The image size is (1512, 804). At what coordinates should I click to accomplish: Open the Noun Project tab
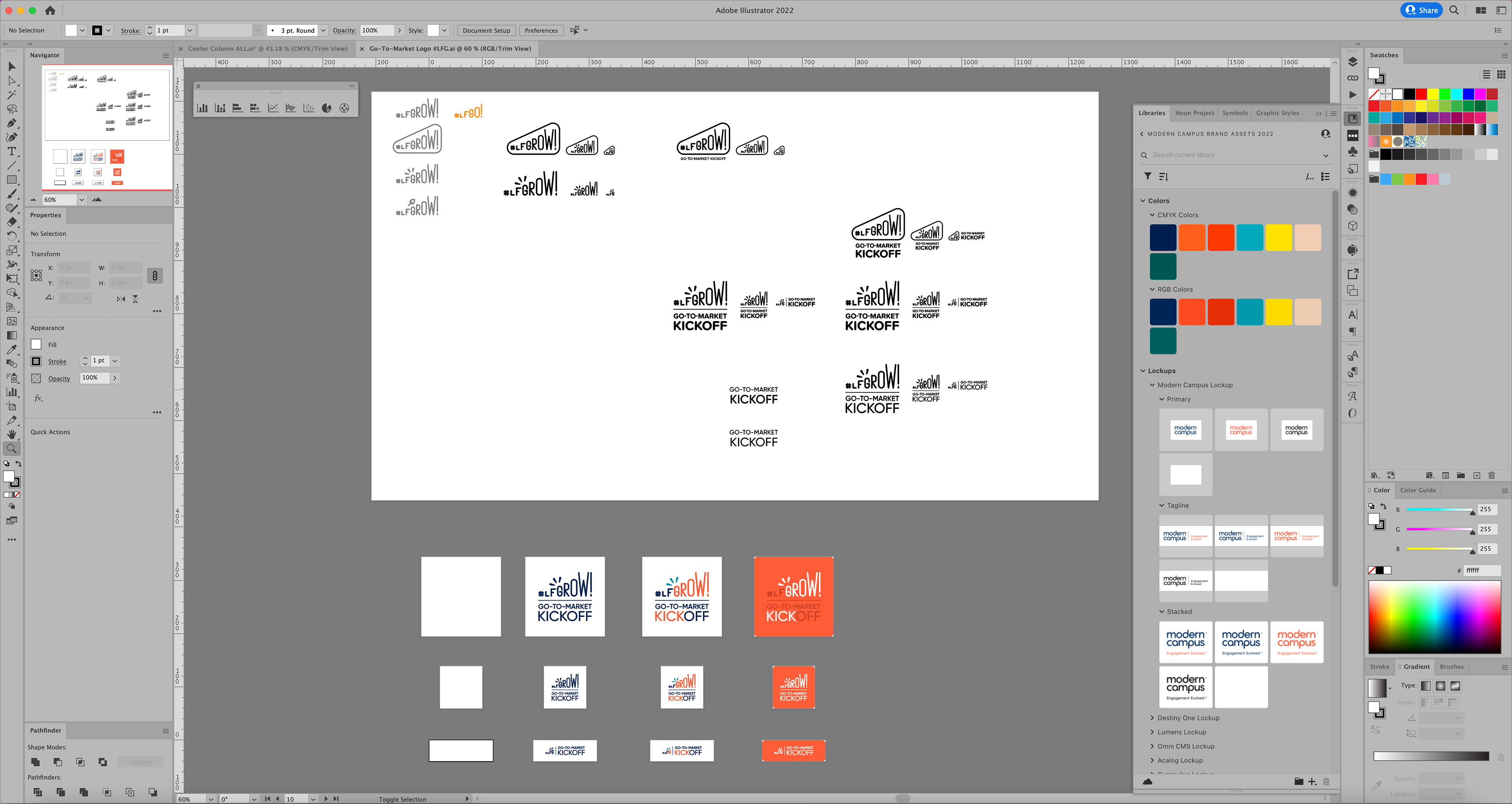click(x=1194, y=113)
